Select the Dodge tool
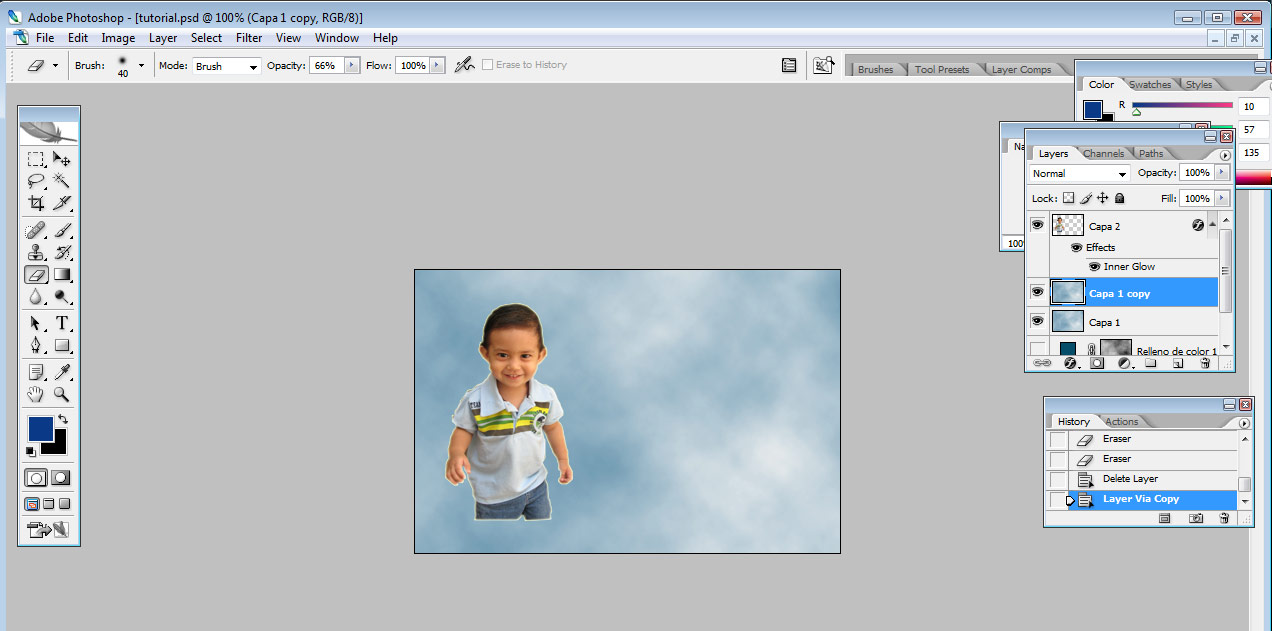This screenshot has width=1272, height=631. (x=62, y=296)
